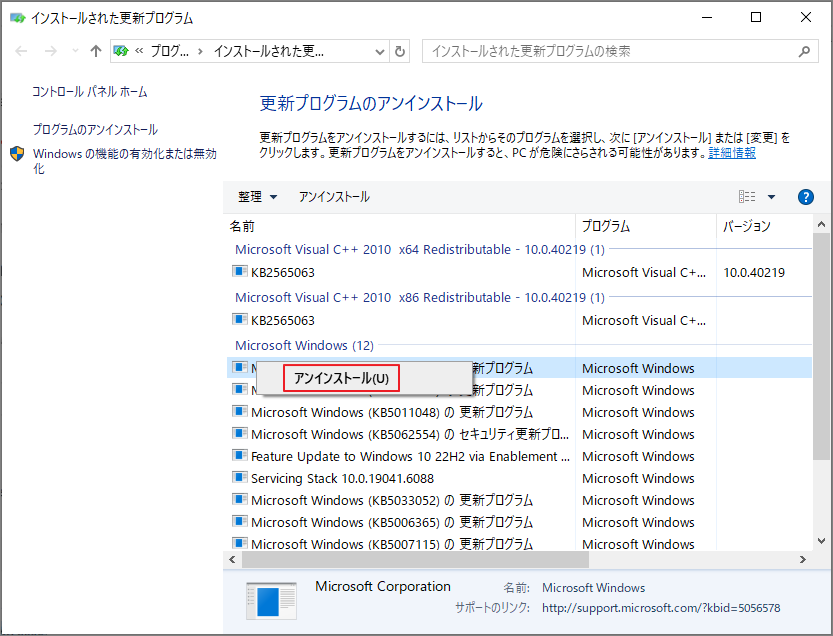The height and width of the screenshot is (636, 833).
Task: Click the icon beside Feature Update row
Action: coord(240,455)
